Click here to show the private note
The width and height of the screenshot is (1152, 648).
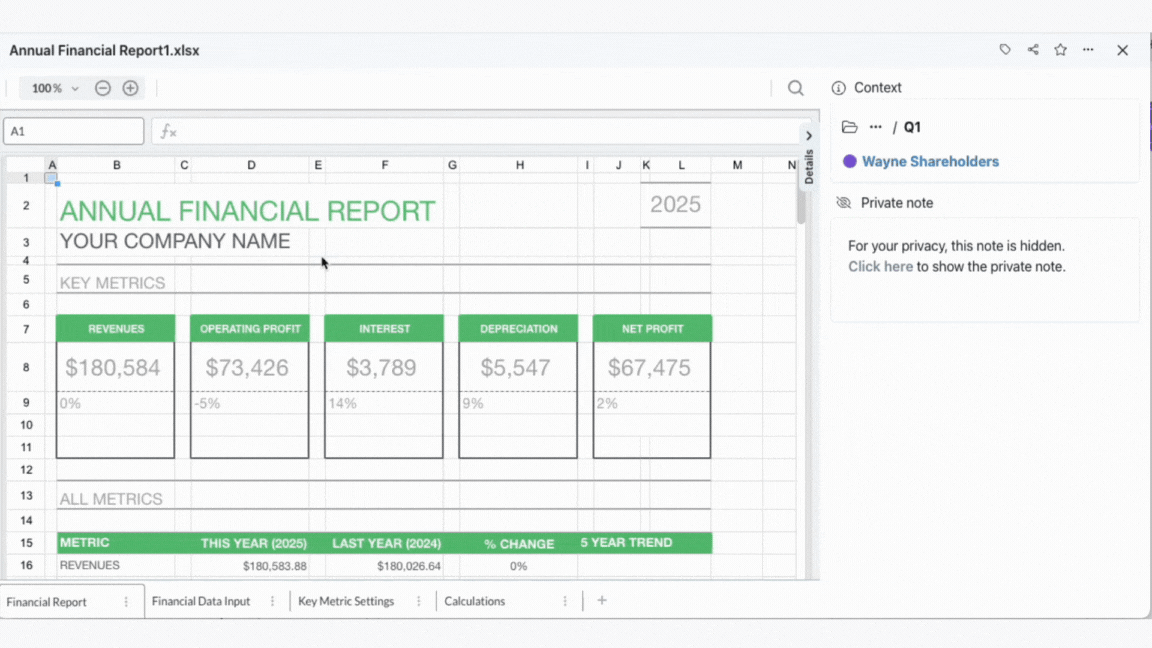coord(880,266)
